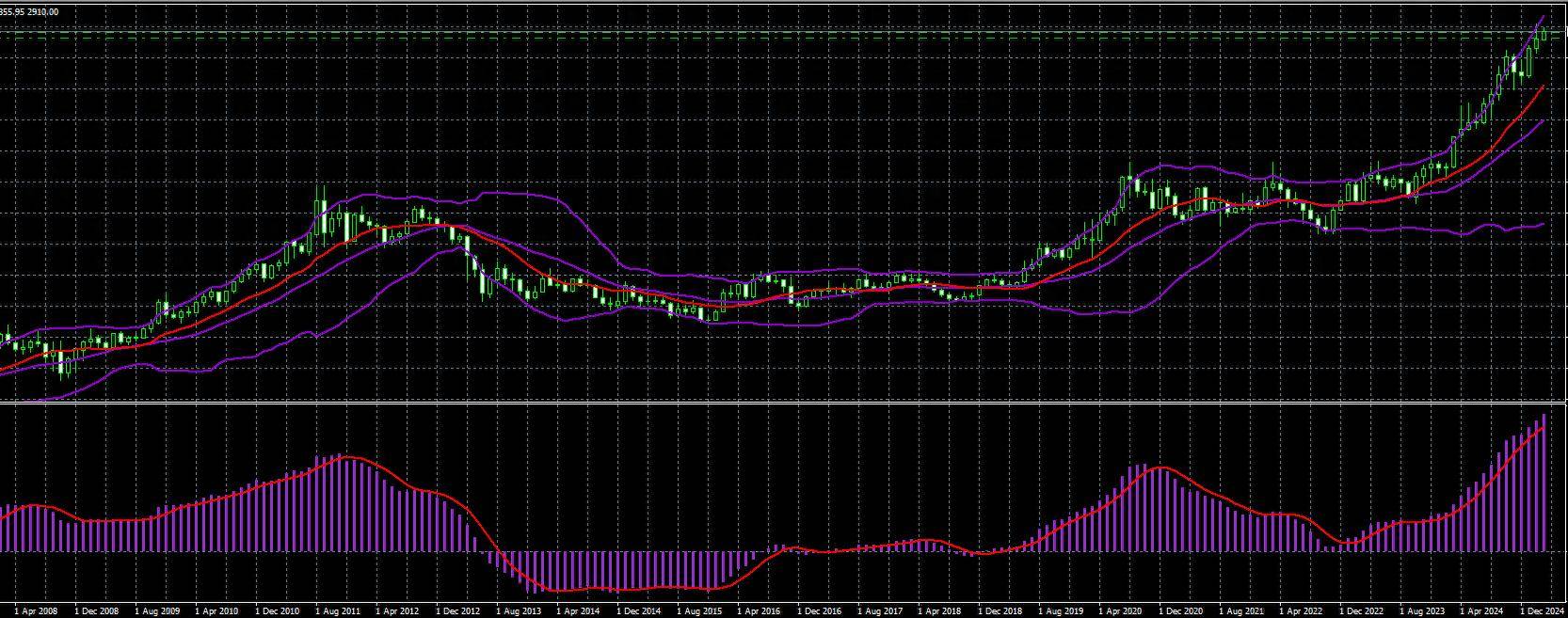Viewport: 1568px width, 618px height.
Task: Click the '1 Aug 2009' date label
Action: coord(156,611)
